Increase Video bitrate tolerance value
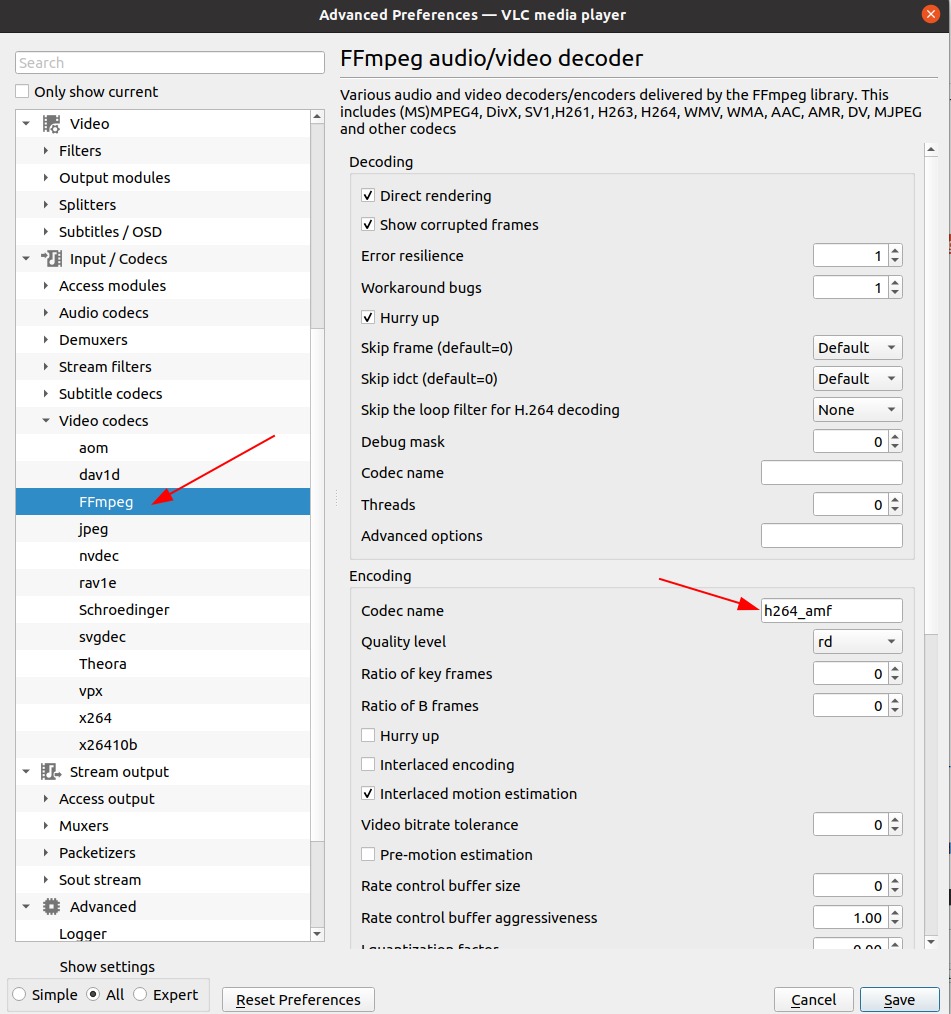Image resolution: width=951 pixels, height=1014 pixels. (x=895, y=819)
